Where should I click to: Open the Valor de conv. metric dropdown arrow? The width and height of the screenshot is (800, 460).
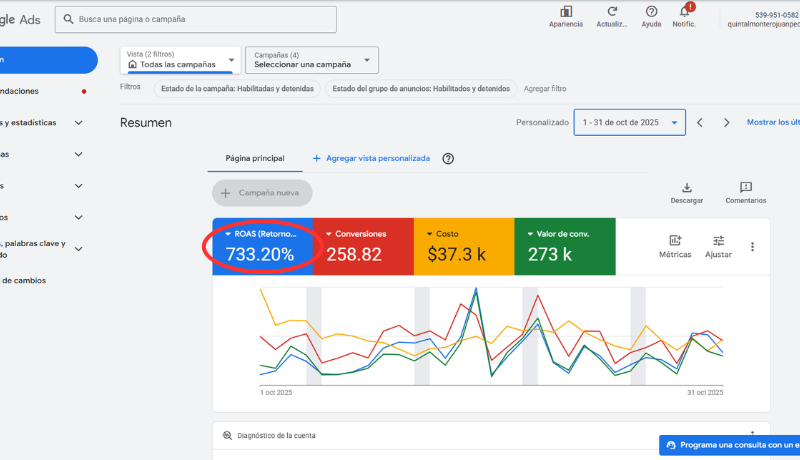[x=530, y=234]
